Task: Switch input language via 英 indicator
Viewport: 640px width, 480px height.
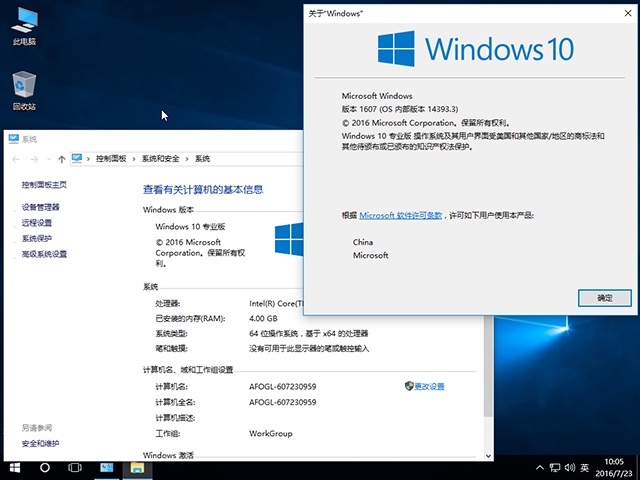Action: pyautogui.click(x=584, y=467)
